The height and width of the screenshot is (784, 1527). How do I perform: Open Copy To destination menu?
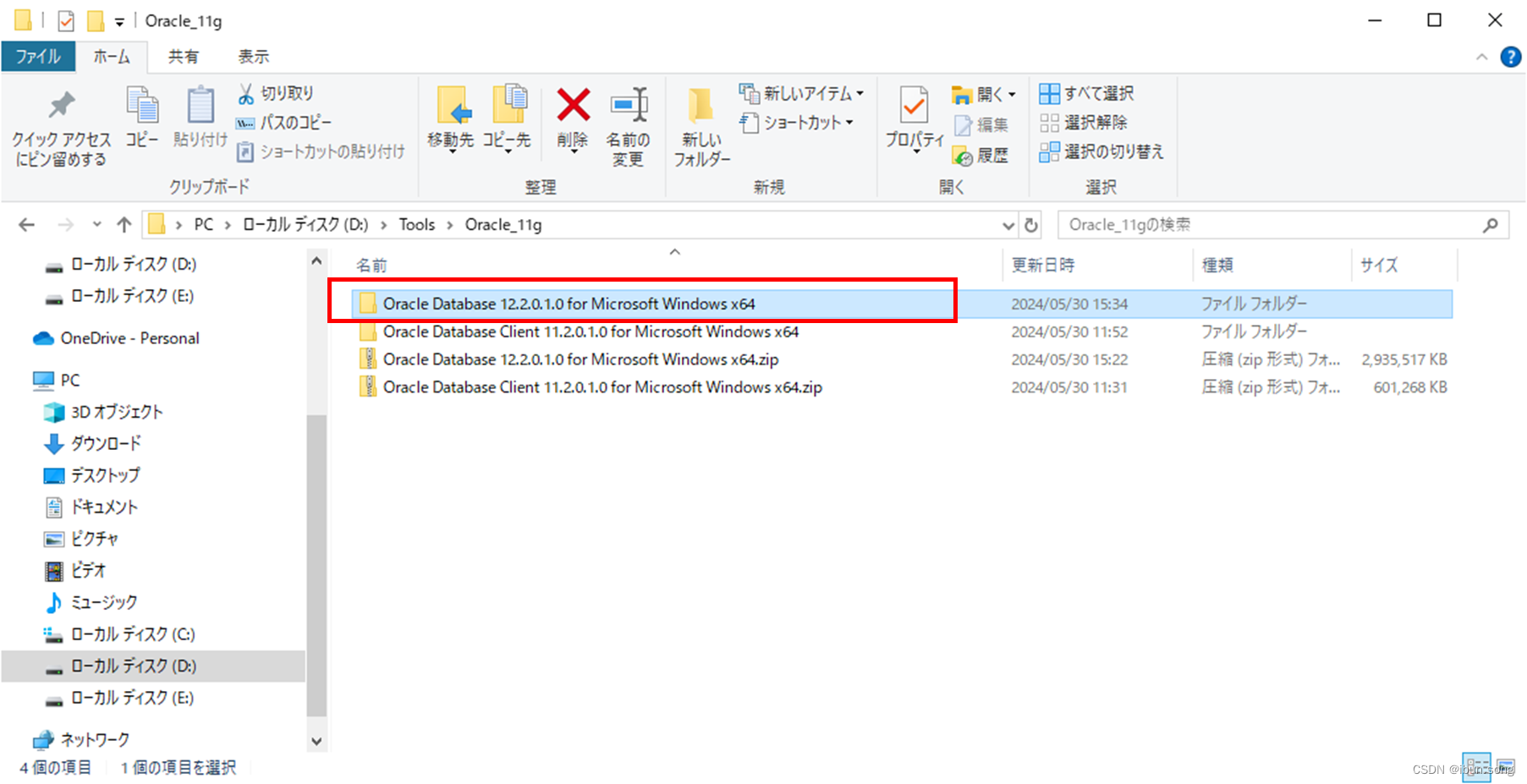coord(507,118)
